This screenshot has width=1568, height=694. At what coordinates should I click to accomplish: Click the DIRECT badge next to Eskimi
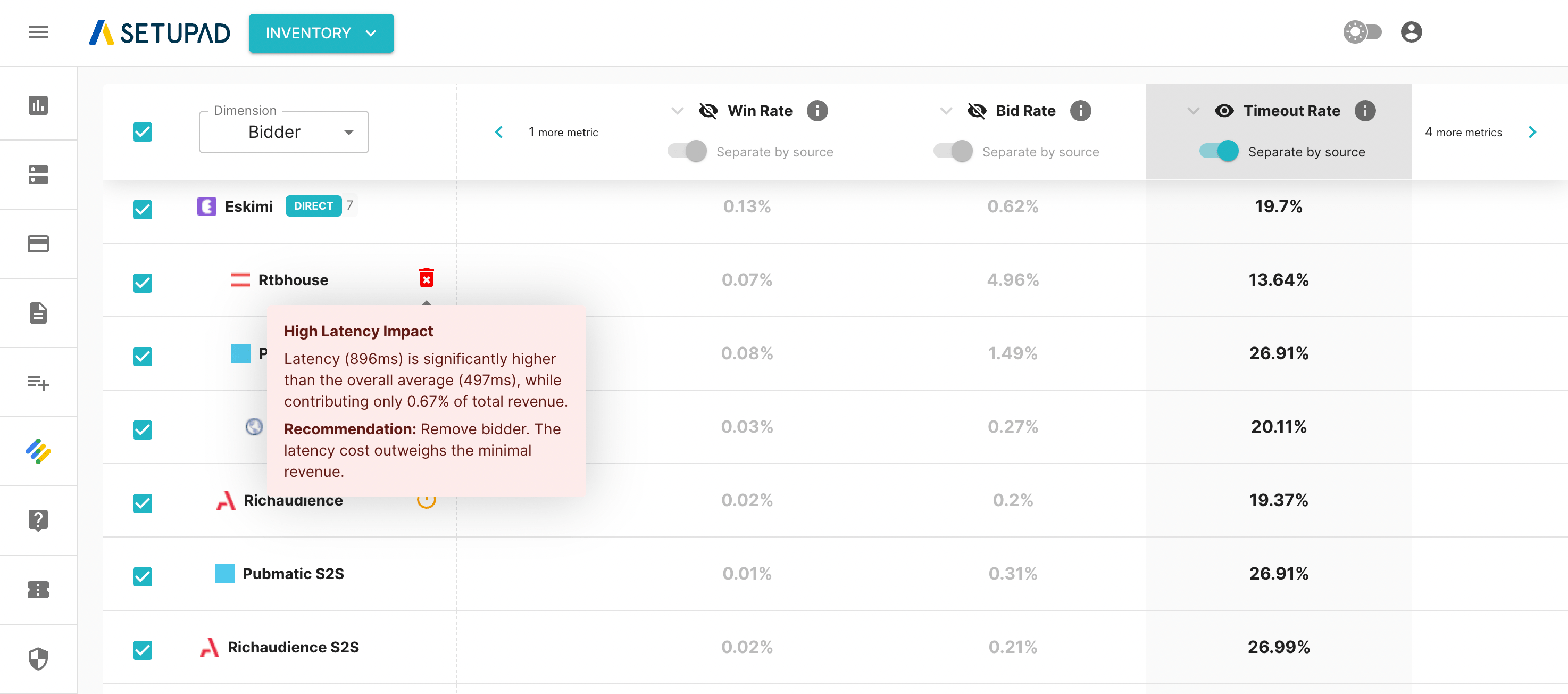pos(313,206)
